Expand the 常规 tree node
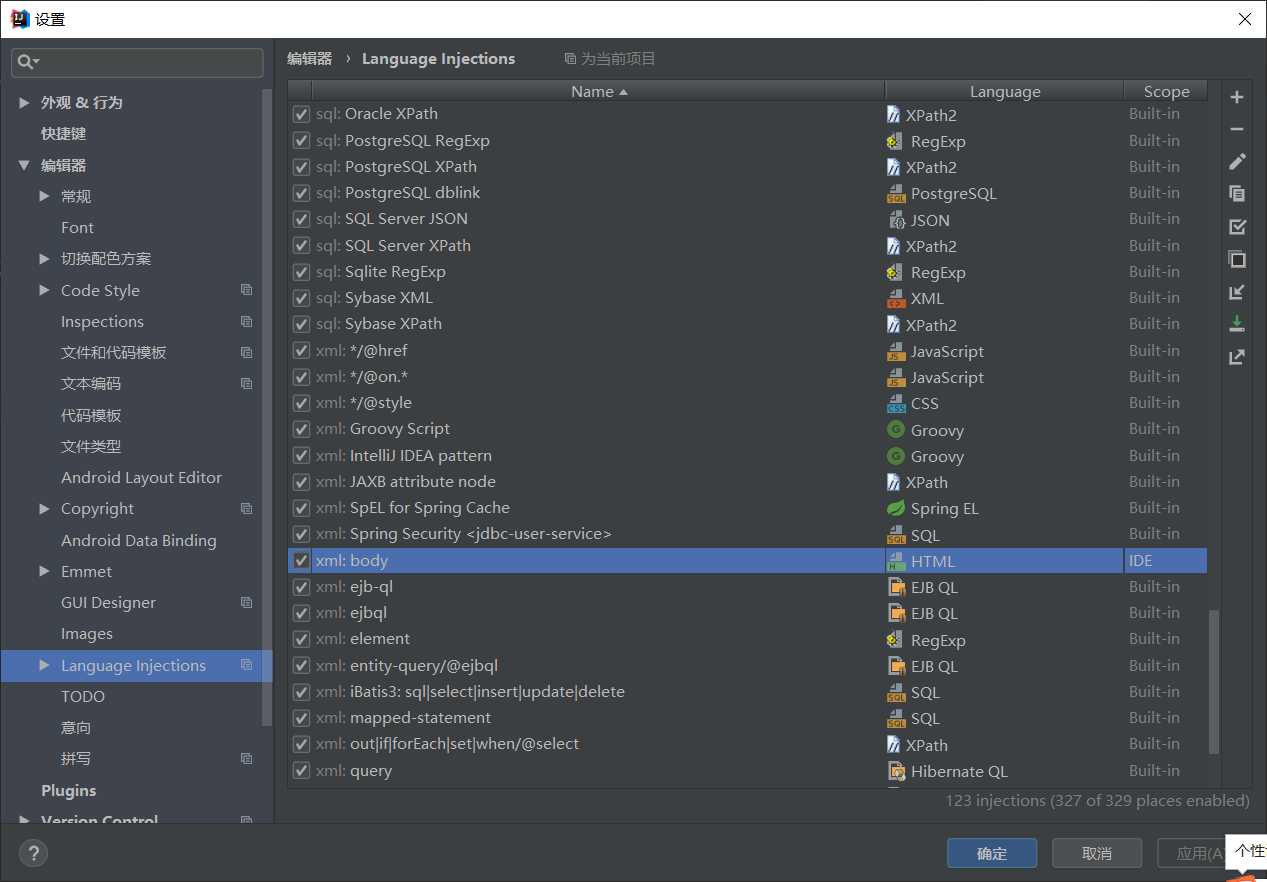Viewport: 1267px width, 882px height. (44, 196)
